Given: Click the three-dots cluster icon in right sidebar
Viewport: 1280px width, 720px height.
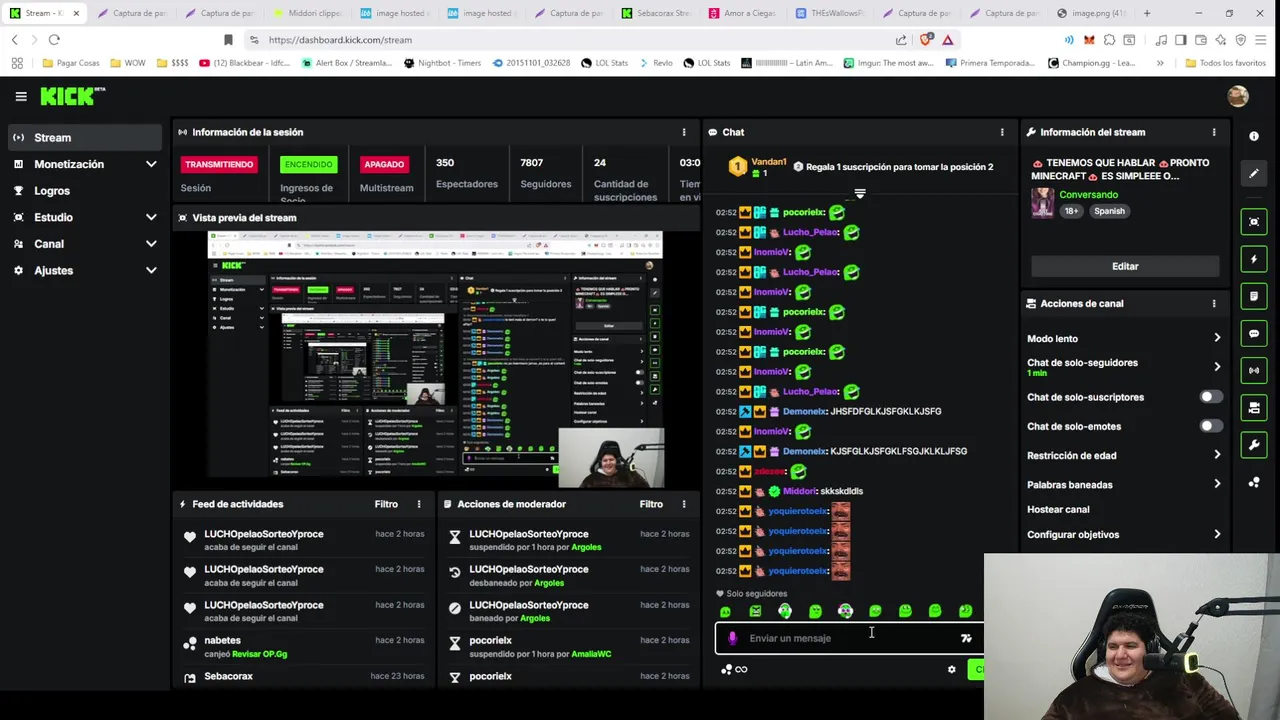Looking at the screenshot, I should tap(1254, 482).
